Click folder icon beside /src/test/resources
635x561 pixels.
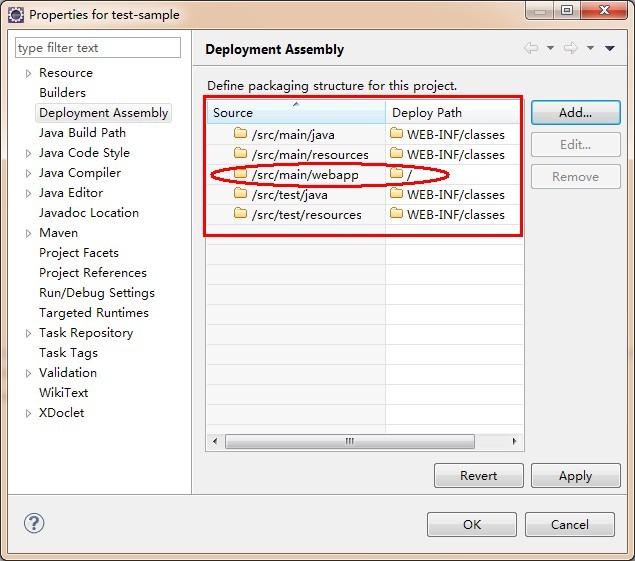[240, 214]
